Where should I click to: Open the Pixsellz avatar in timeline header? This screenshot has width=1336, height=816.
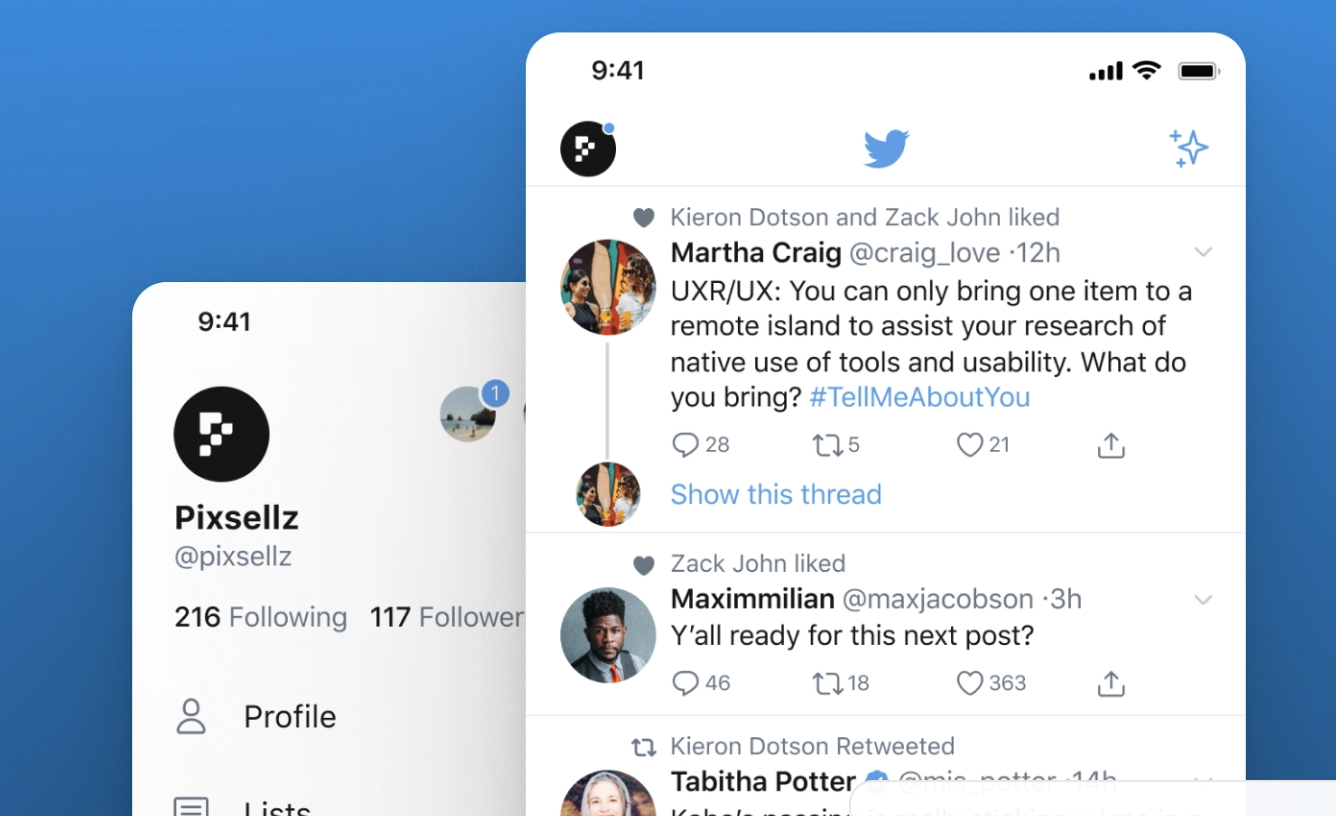click(588, 149)
